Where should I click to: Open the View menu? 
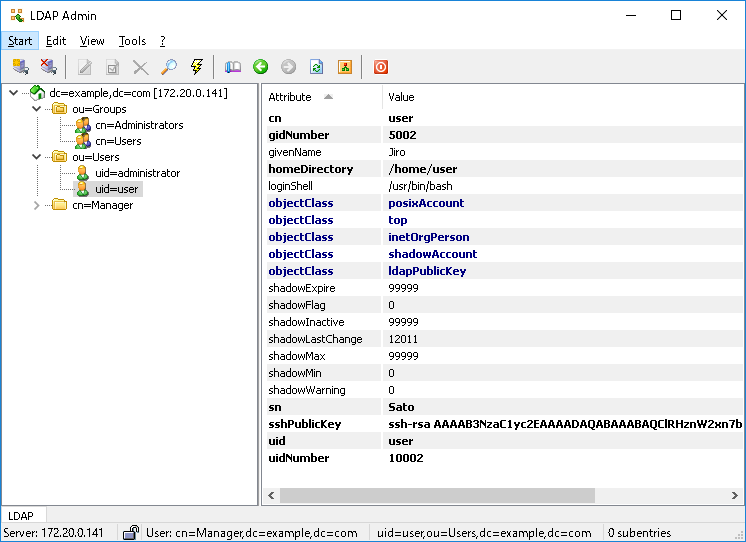pos(92,41)
